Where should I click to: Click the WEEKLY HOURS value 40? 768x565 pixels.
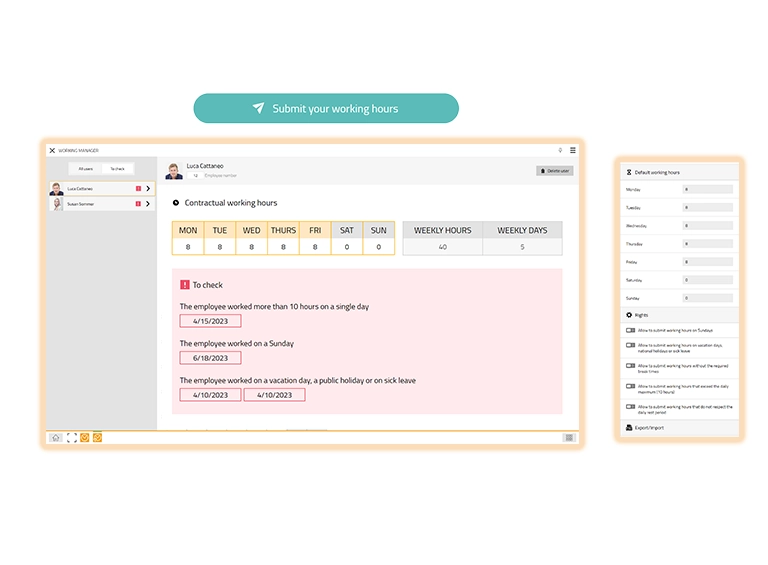coord(443,247)
